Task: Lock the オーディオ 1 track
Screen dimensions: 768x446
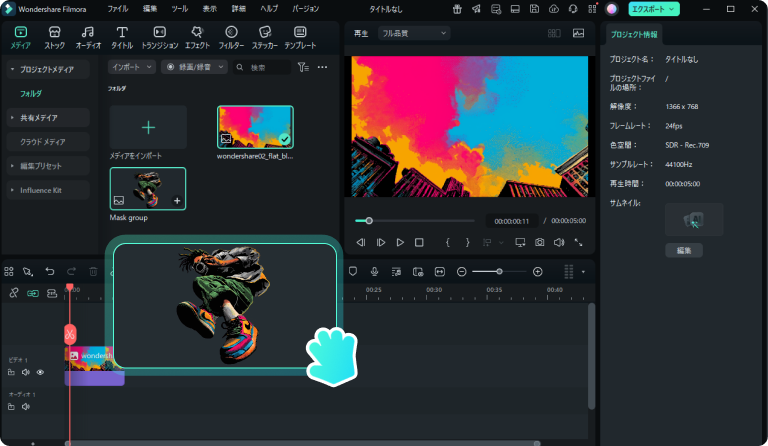Action: 11,407
